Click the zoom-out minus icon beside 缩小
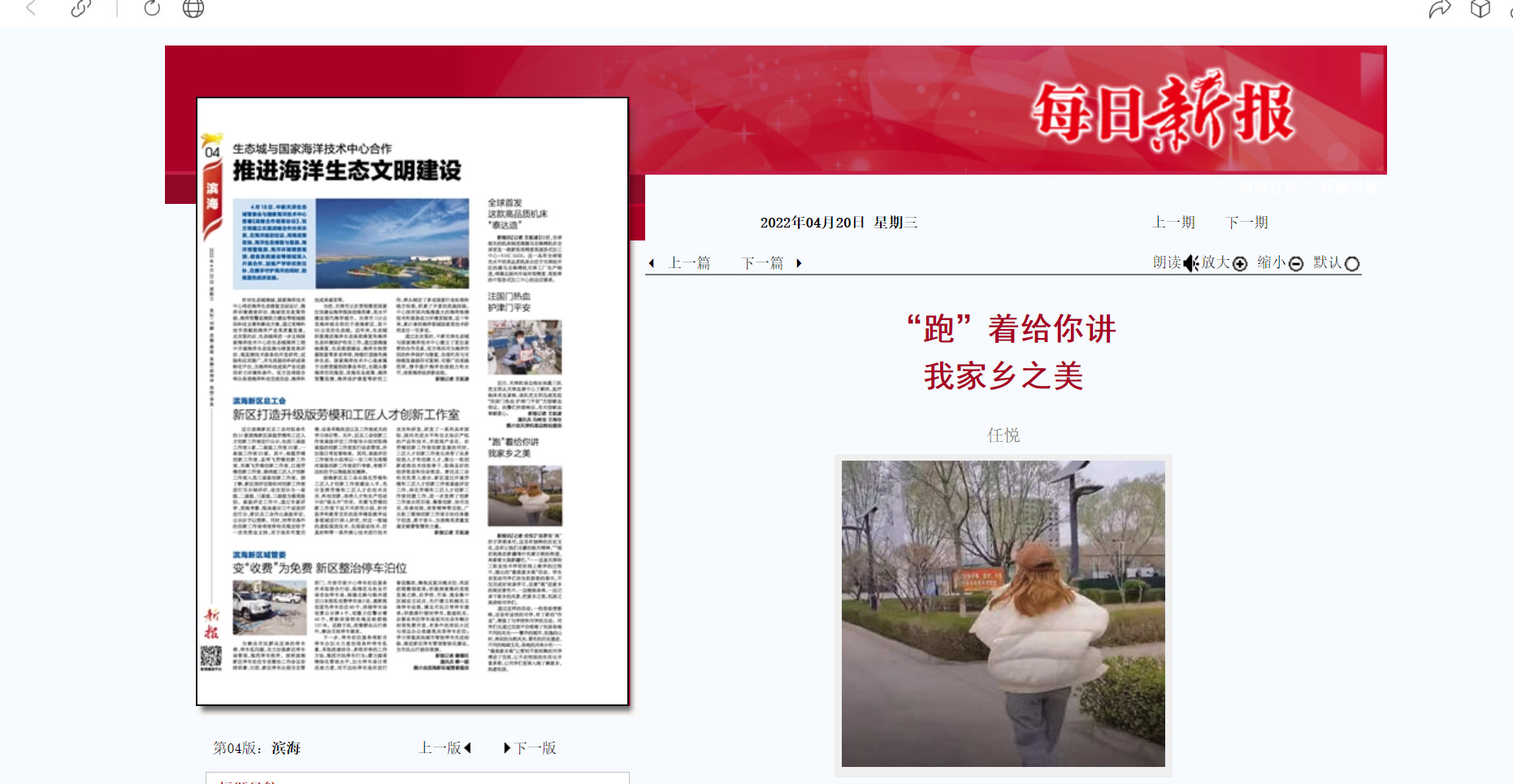The image size is (1513, 784). [x=1296, y=263]
